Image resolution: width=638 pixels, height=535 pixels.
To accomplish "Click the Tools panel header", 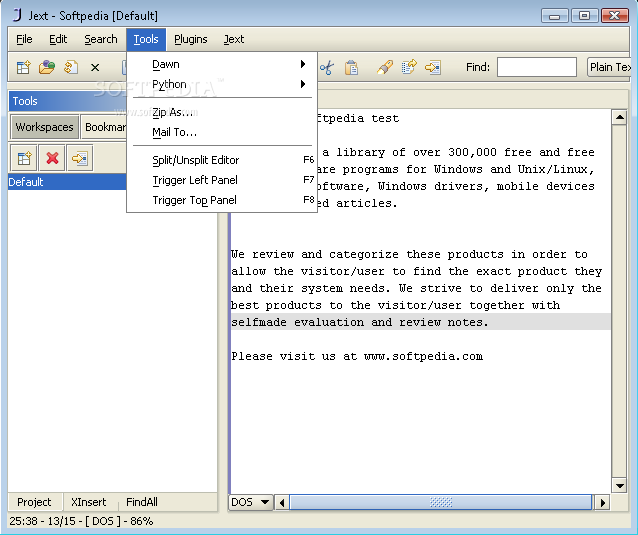I will coord(68,101).
